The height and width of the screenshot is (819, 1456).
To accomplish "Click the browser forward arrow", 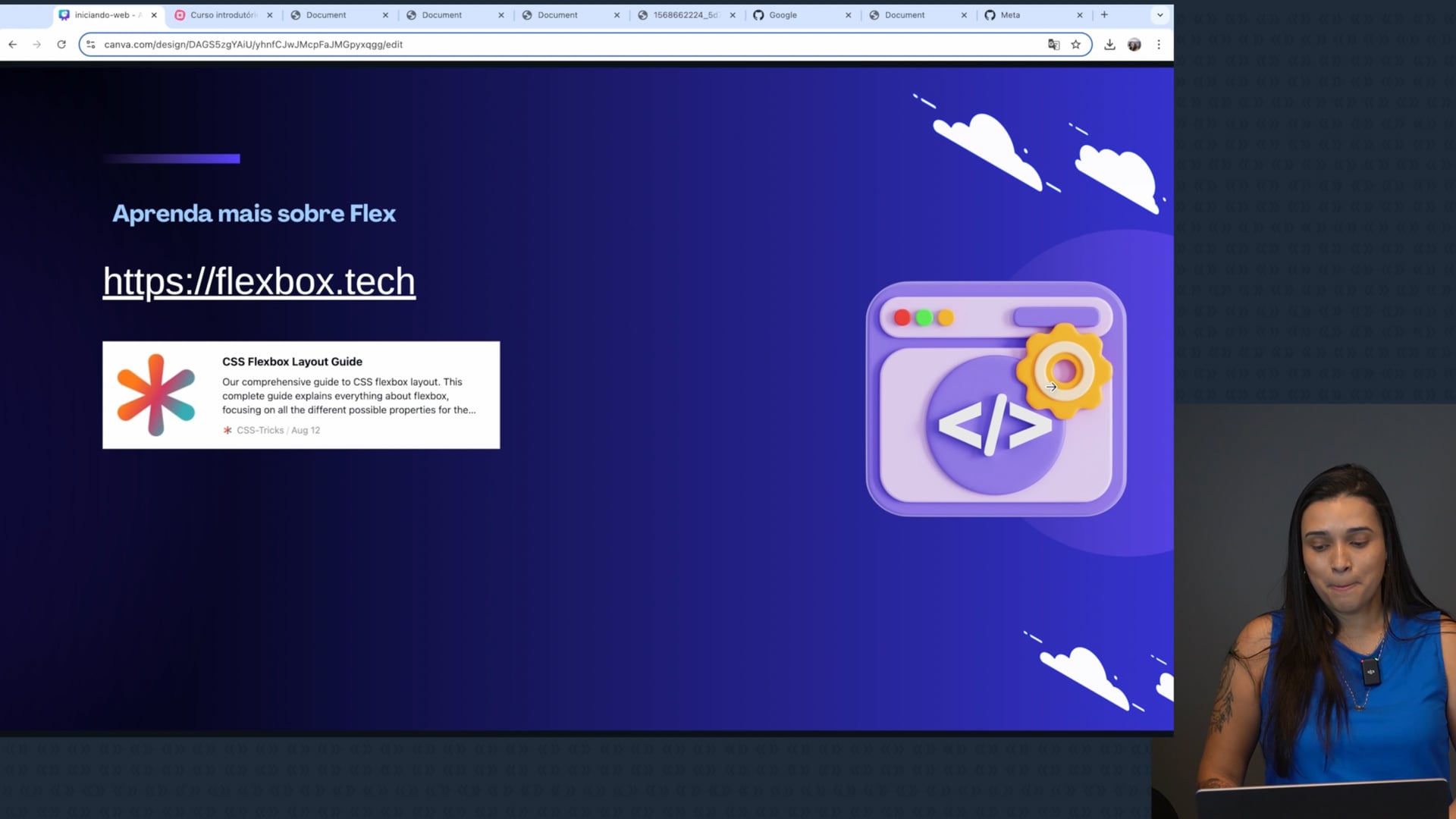I will pos(36,45).
